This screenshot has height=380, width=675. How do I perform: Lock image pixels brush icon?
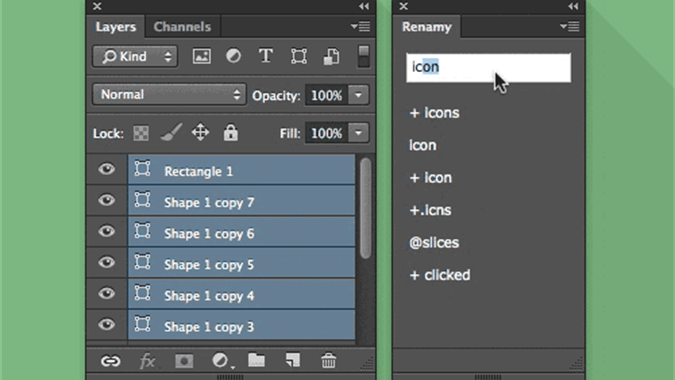coord(171,133)
